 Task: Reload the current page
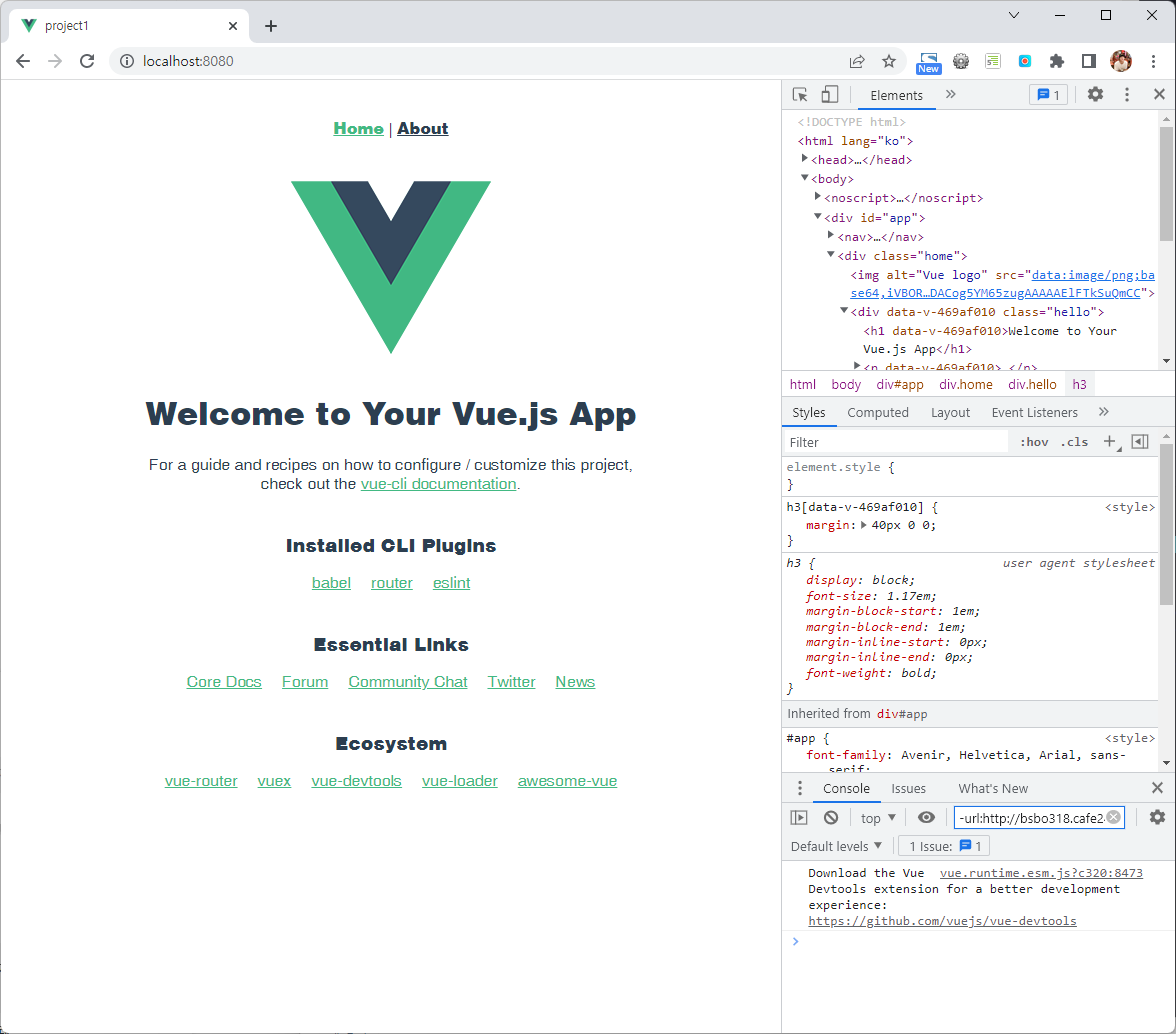pos(87,61)
